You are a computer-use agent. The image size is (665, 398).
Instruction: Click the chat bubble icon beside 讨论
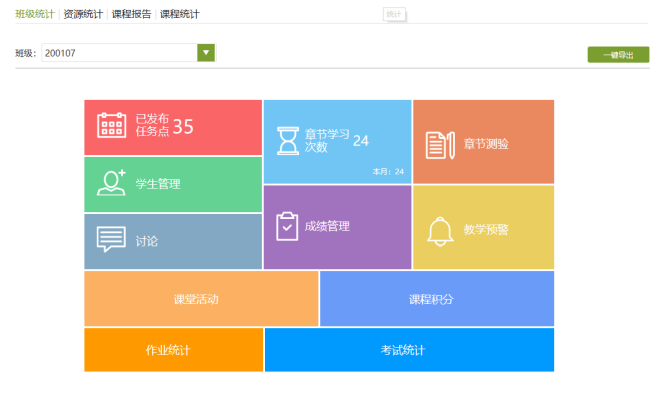pos(111,239)
